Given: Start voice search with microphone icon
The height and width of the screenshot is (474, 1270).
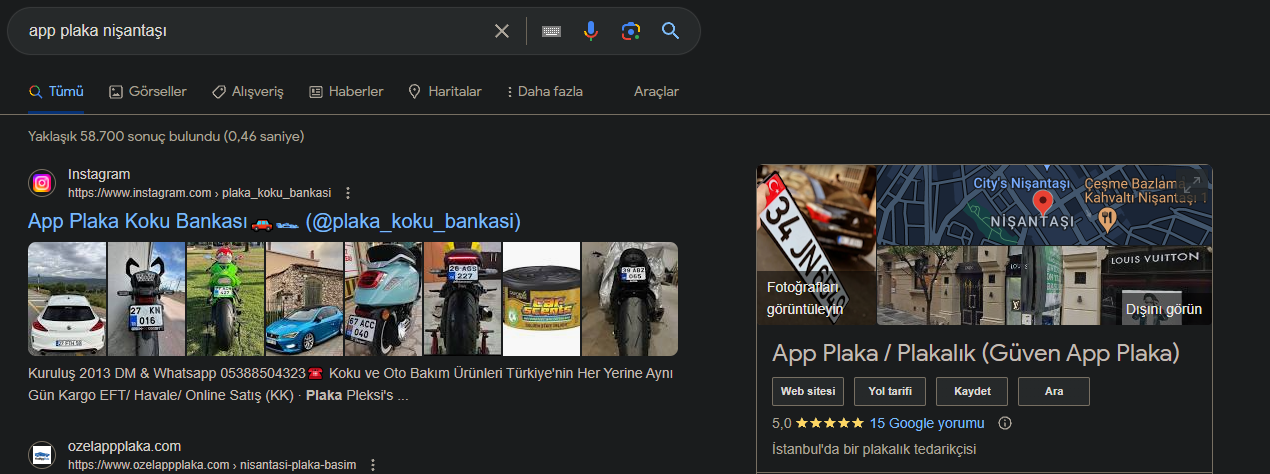Looking at the screenshot, I should pyautogui.click(x=591, y=31).
